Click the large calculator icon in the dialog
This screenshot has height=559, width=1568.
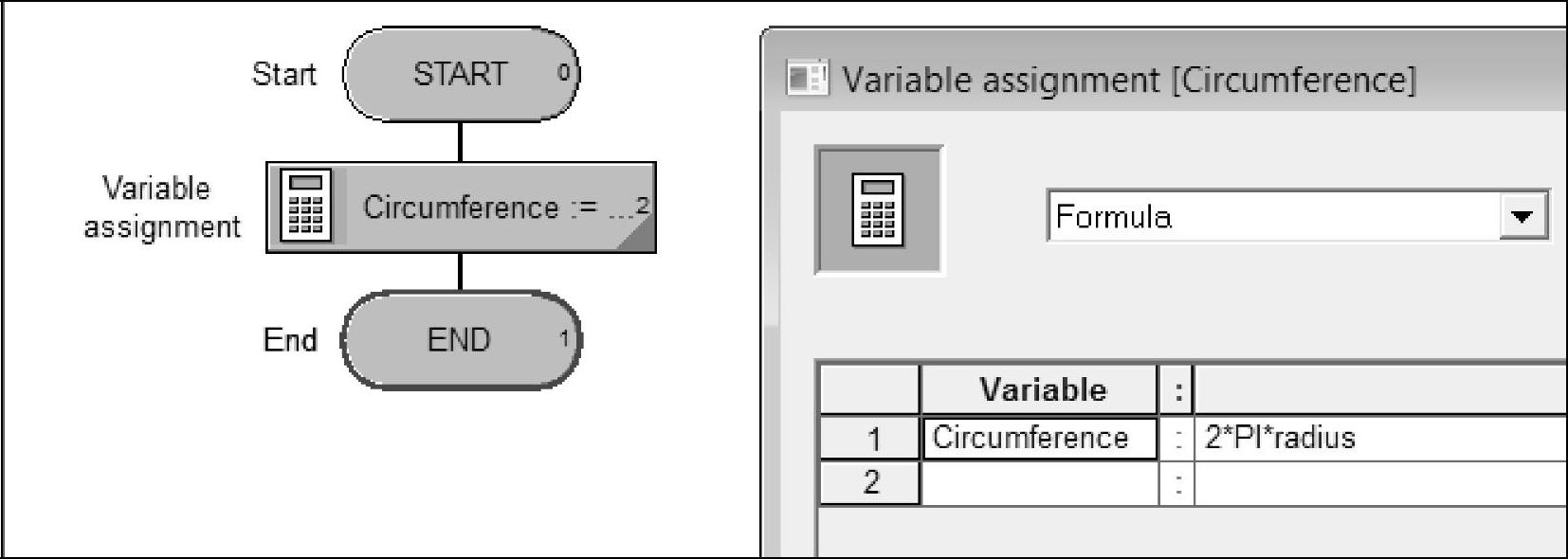[x=878, y=210]
